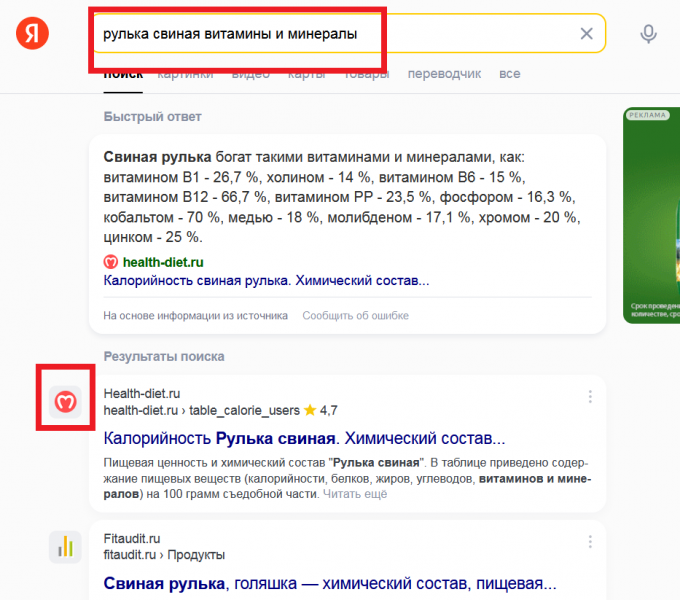Click Health-diet.ru heart favicon in results
Screen dimensions: 680x600
pos(65,402)
